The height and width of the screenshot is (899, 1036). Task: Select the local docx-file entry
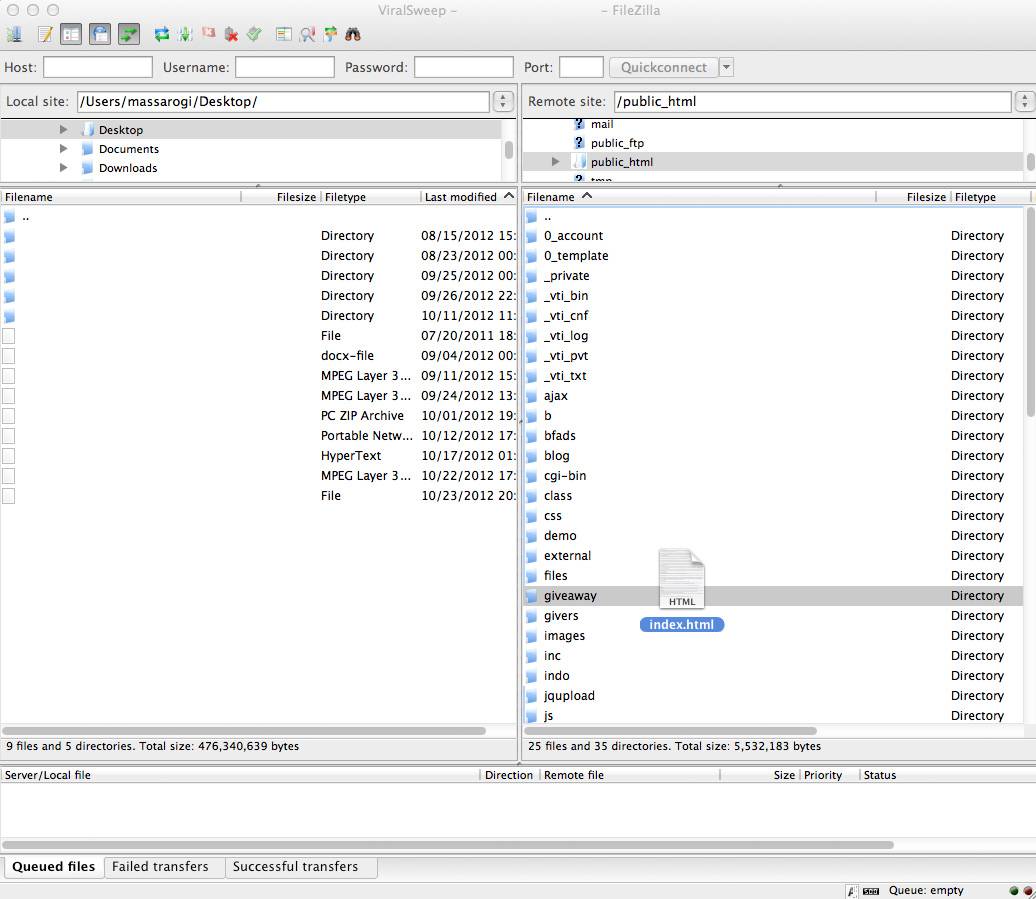coord(258,356)
